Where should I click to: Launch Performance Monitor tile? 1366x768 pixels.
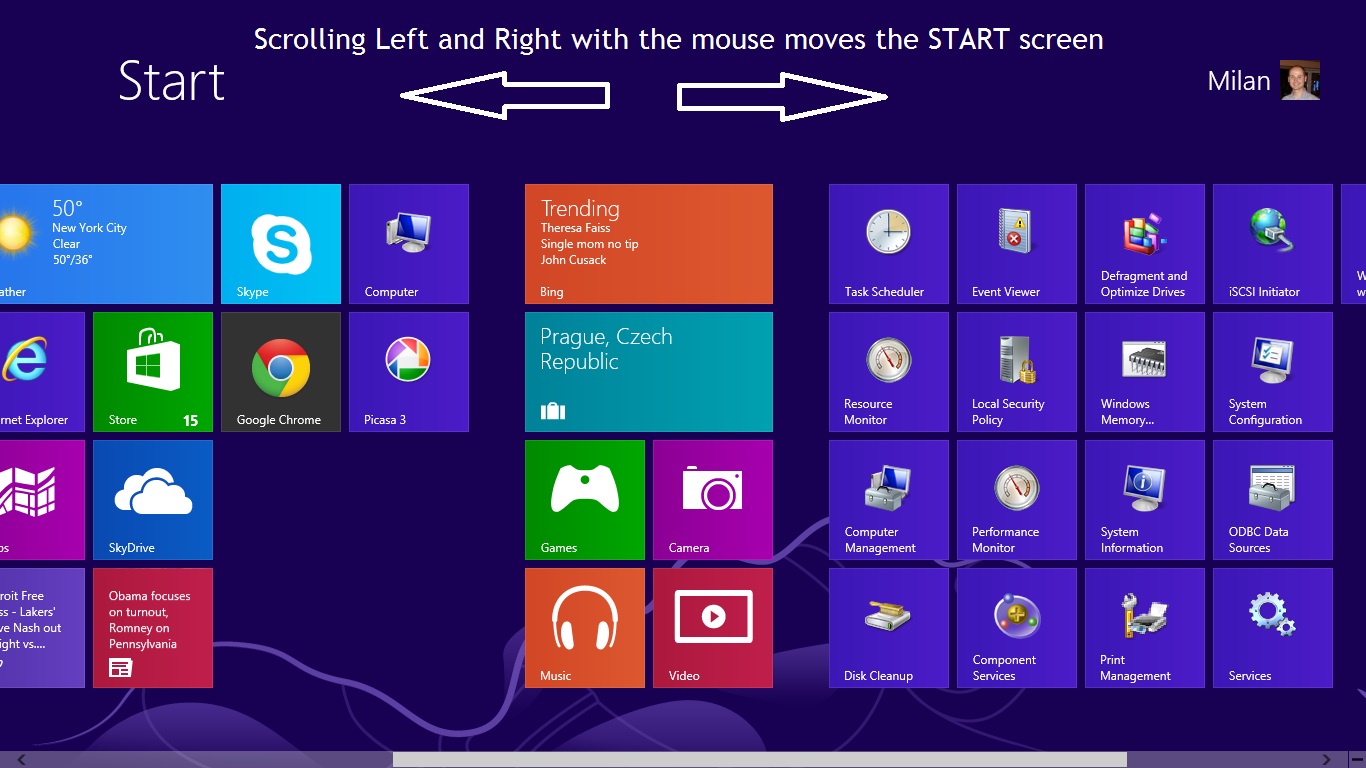coord(1017,500)
